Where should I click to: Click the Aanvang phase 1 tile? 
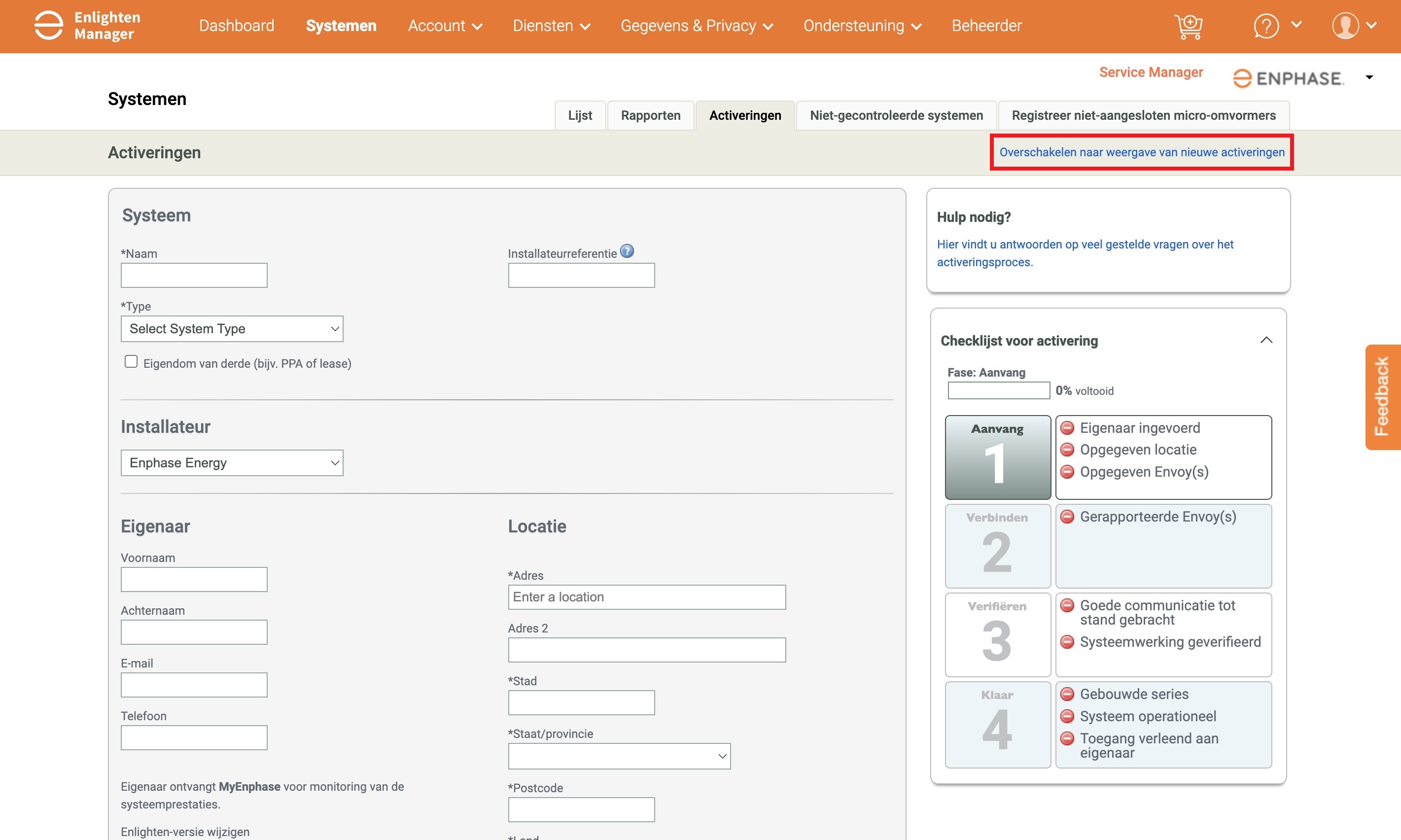click(x=997, y=457)
